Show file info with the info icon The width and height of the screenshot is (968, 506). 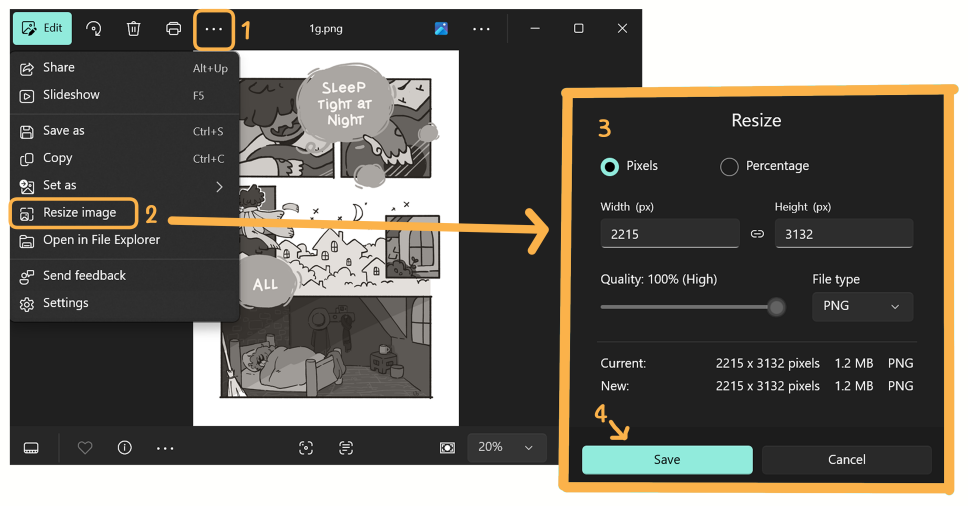pos(125,447)
